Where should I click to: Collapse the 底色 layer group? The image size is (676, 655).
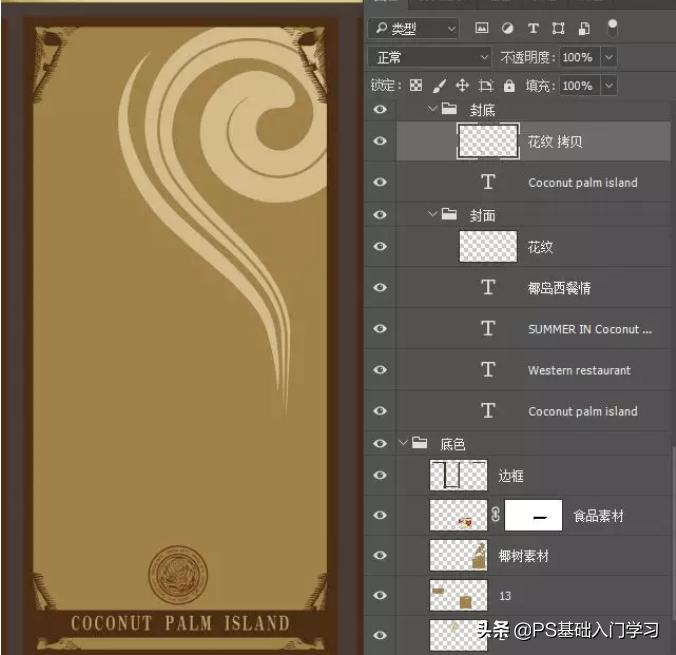click(x=403, y=443)
